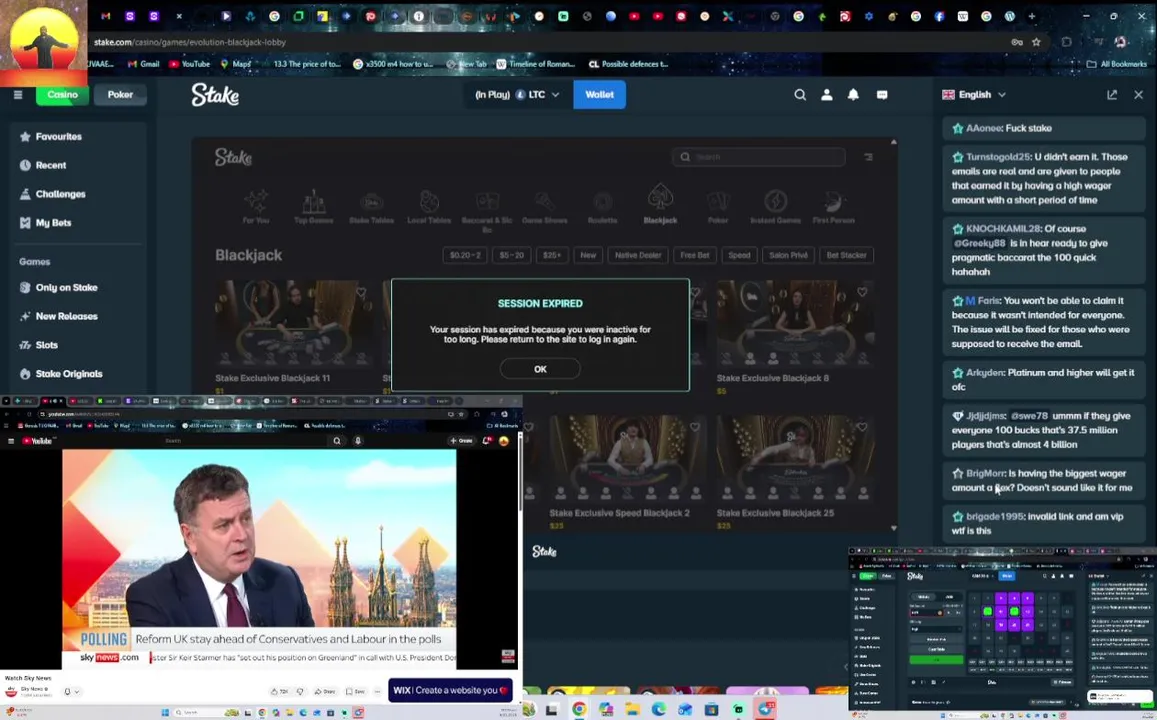Click OK on Session Expired dialog
1157x720 pixels.
(540, 369)
